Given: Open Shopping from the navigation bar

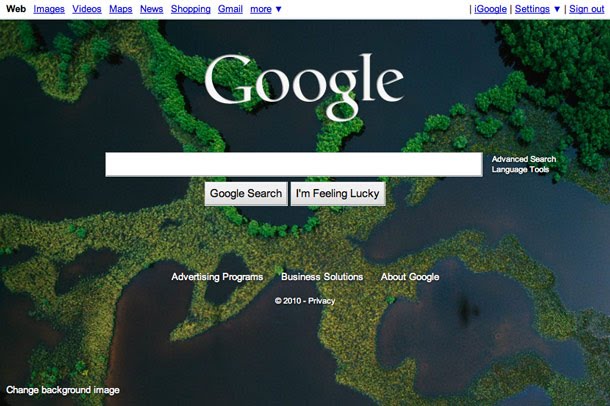Looking at the screenshot, I should [191, 9].
